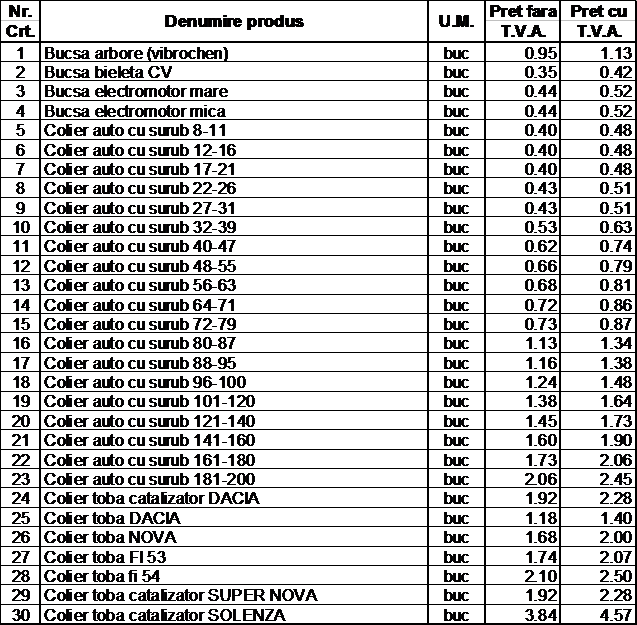Click the value 1.73 in row 20
The height and width of the screenshot is (625, 637).
[617, 421]
